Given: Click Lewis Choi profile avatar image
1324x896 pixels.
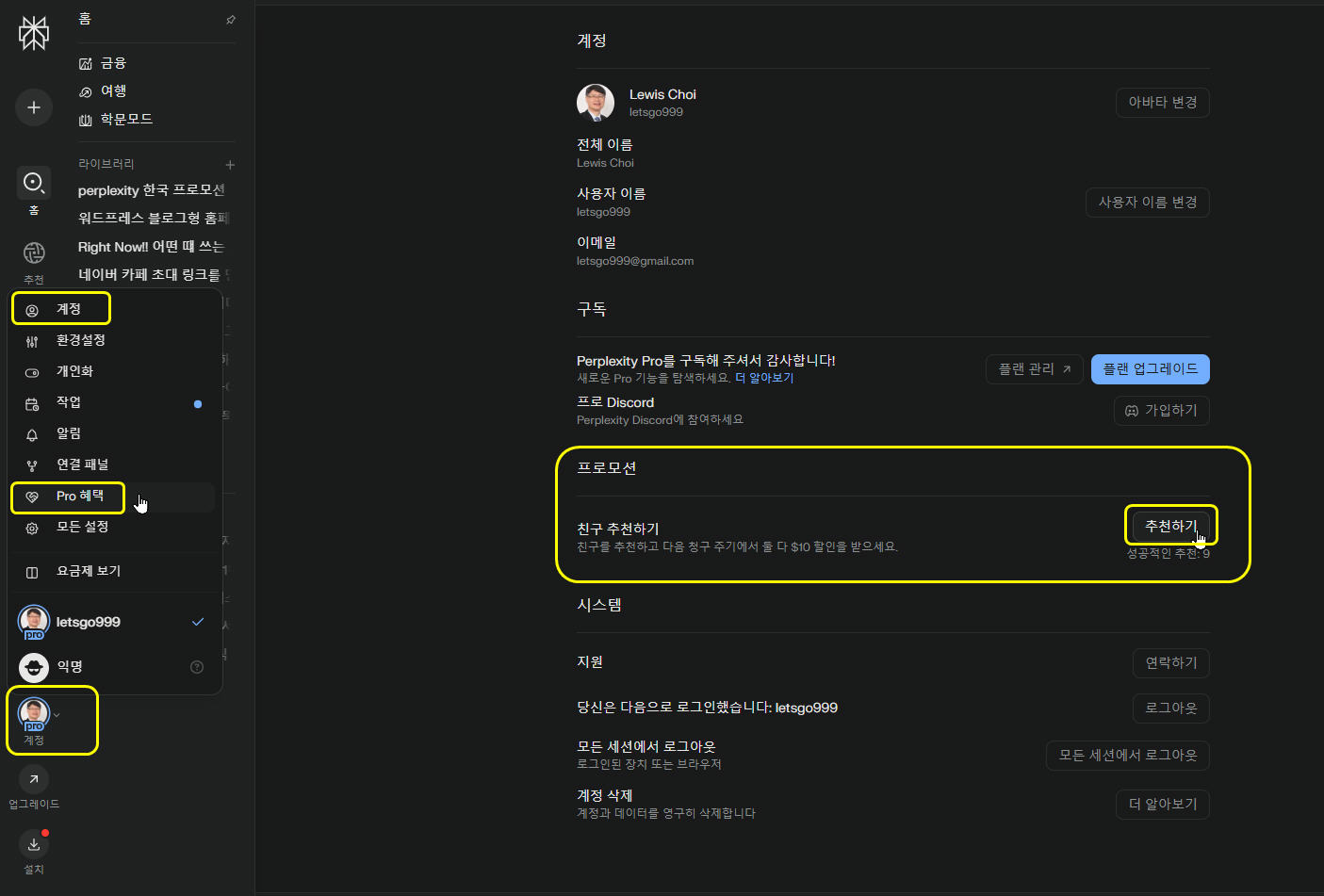Looking at the screenshot, I should tap(596, 103).
